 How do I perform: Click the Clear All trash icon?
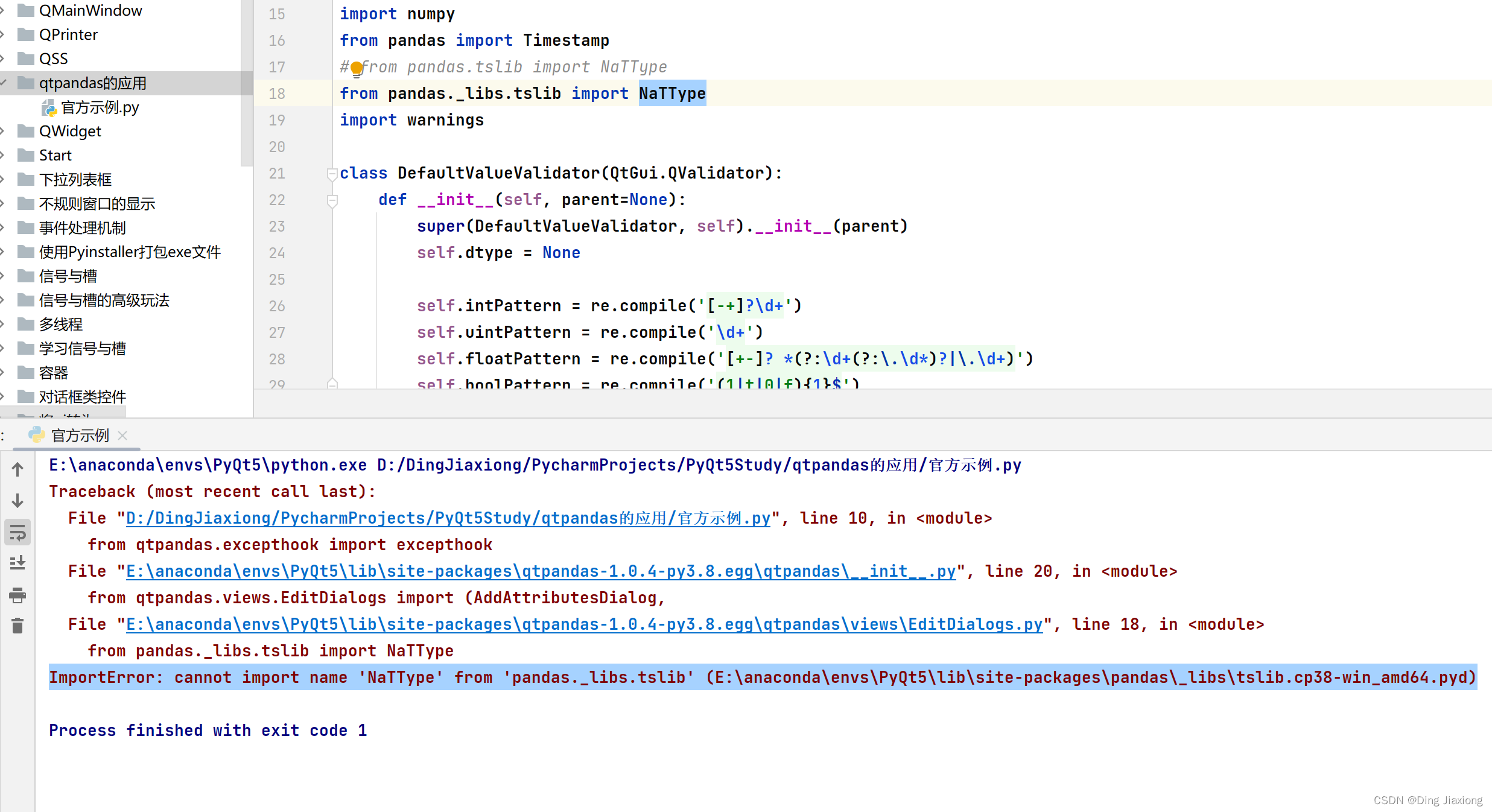17,626
